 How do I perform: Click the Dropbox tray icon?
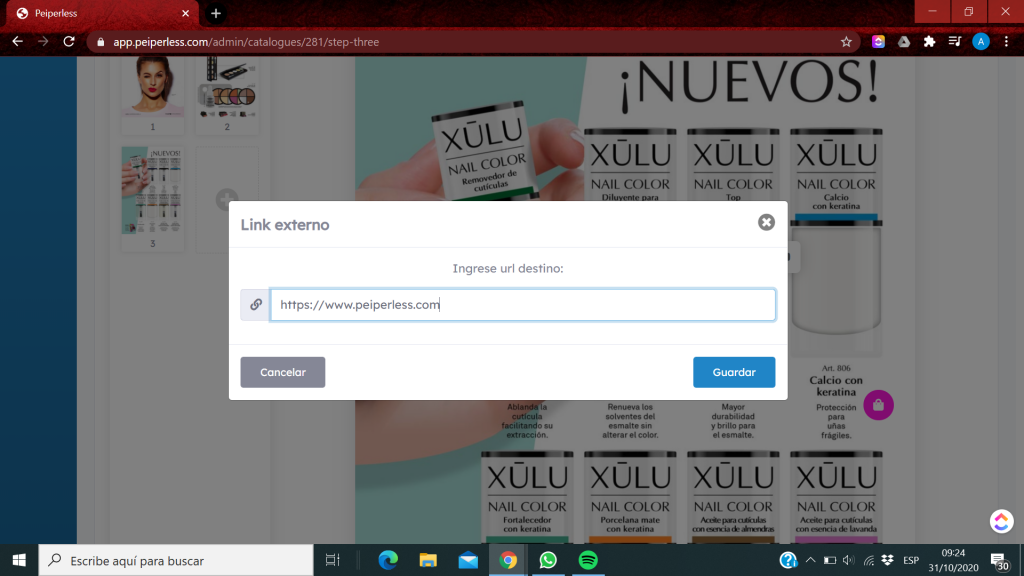pos(888,560)
